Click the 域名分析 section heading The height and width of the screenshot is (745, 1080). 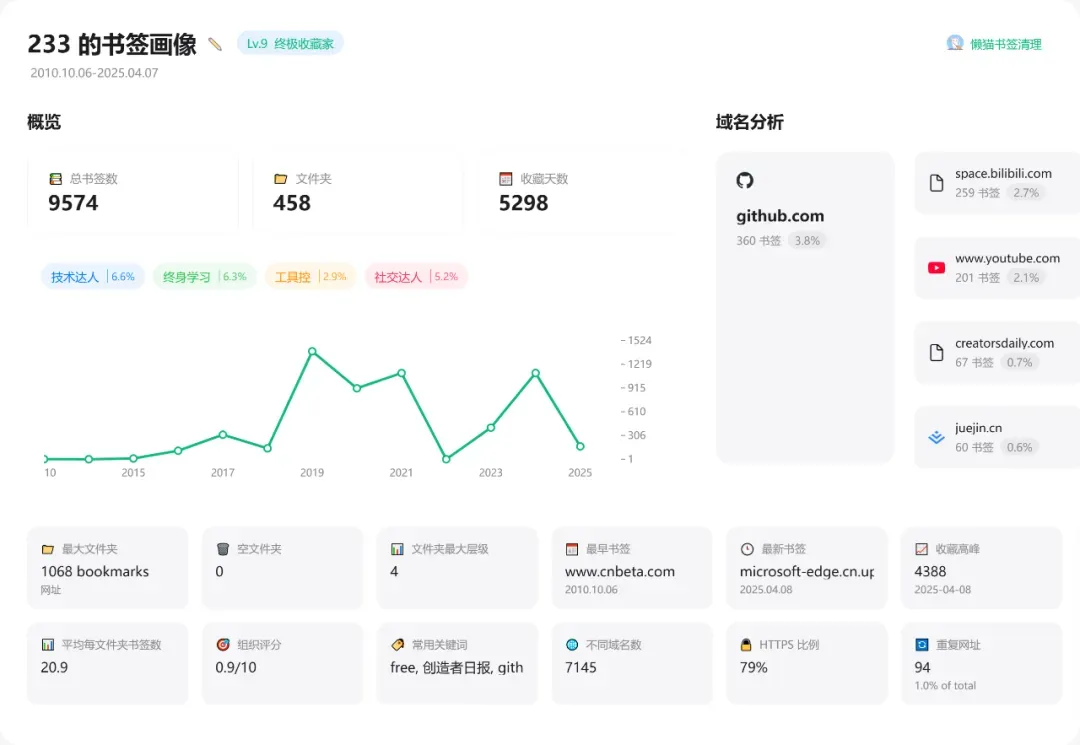749,123
